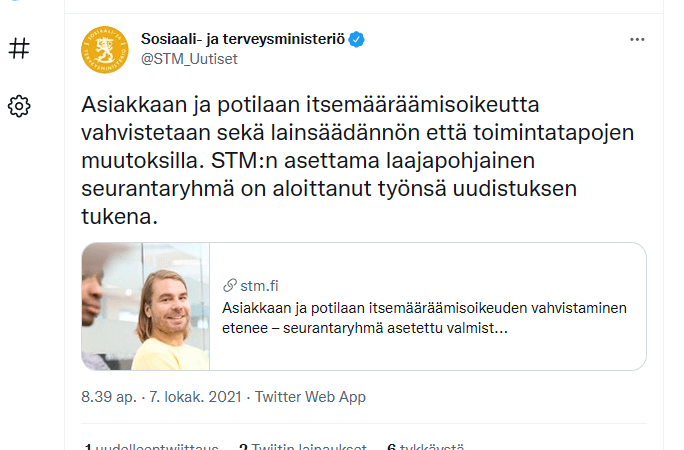View the 1 uudelleentwiittaus retweet count
The width and height of the screenshot is (684, 450).
[152, 446]
